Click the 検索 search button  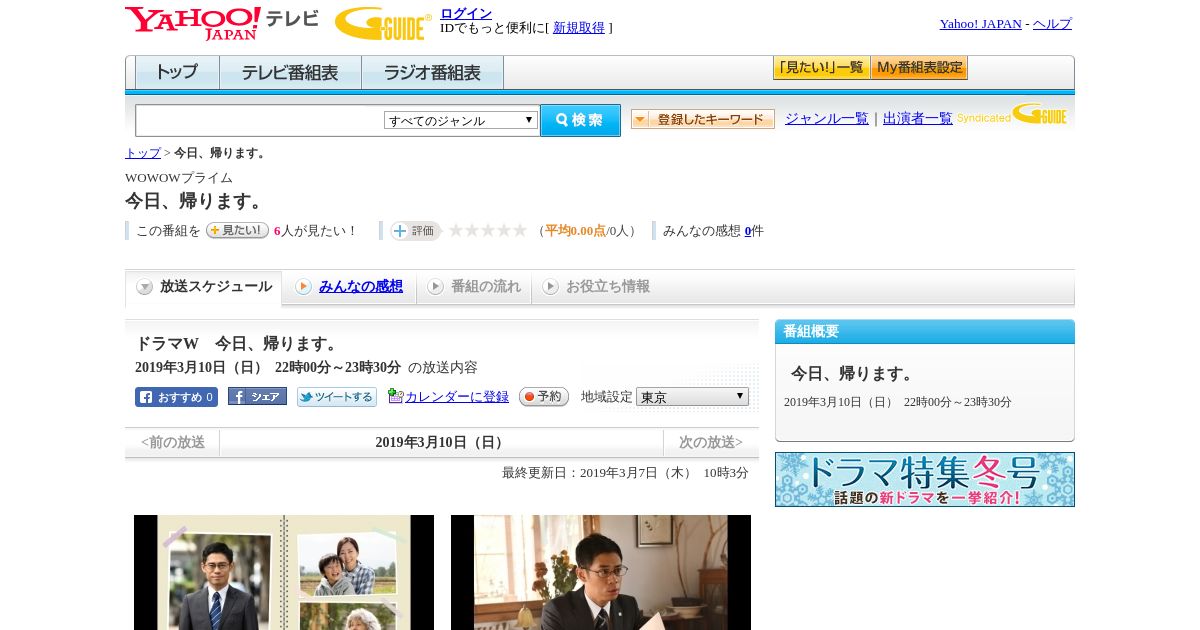(x=580, y=120)
